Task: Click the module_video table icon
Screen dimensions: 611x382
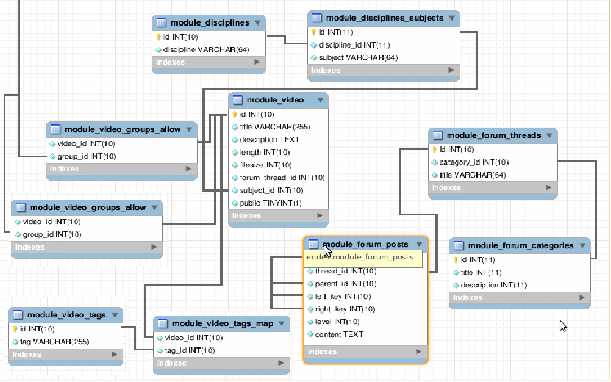Action: (x=238, y=100)
